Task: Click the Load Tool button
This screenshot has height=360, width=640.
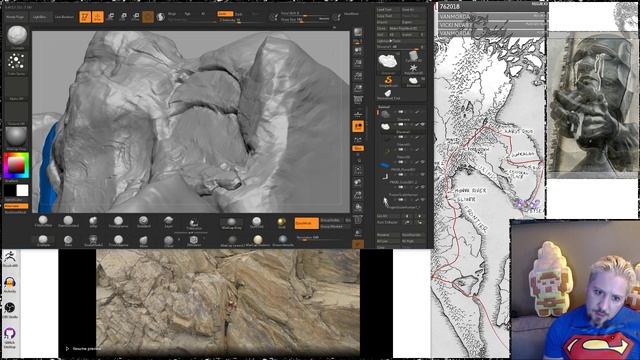Action: click(388, 9)
